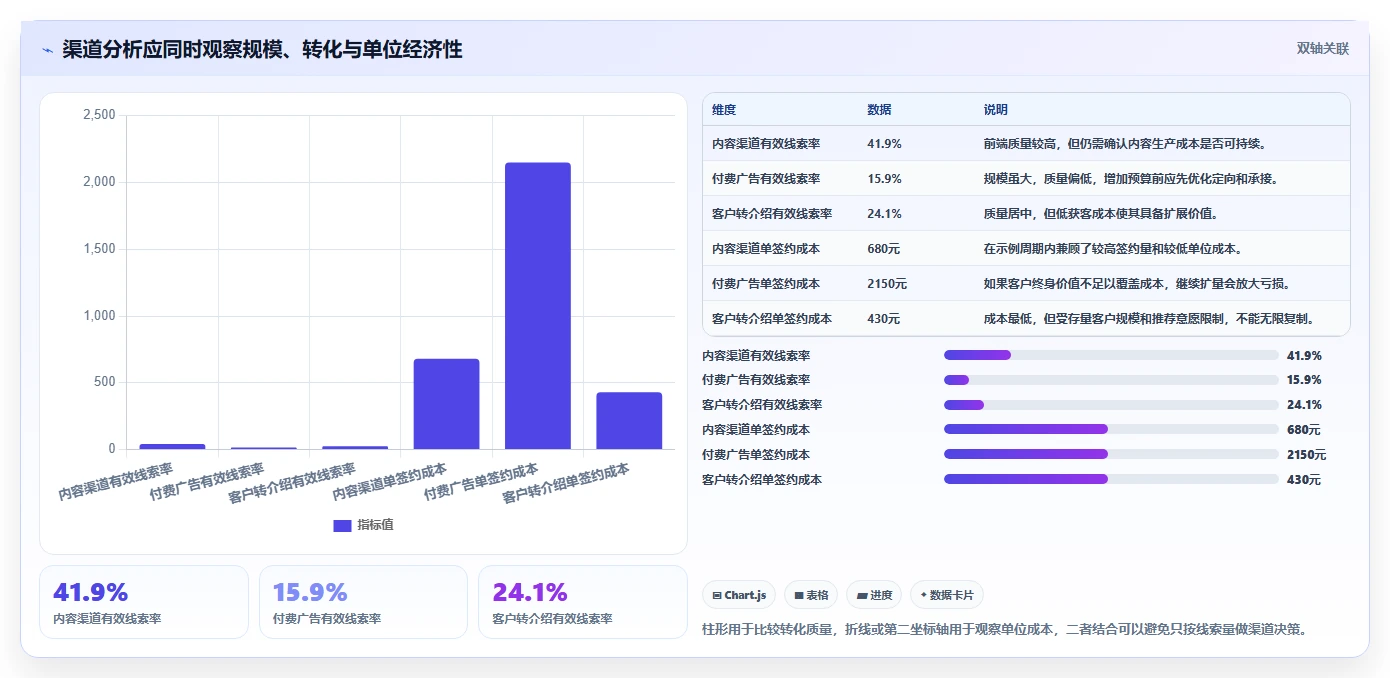Click the 内容渠道有效线索率 chart bar
Image resolution: width=1390 pixels, height=678 pixels.
click(172, 446)
